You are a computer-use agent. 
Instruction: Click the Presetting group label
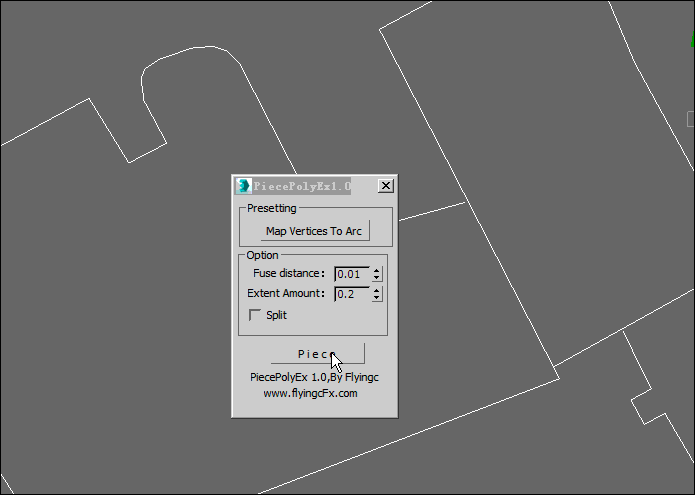click(x=272, y=208)
